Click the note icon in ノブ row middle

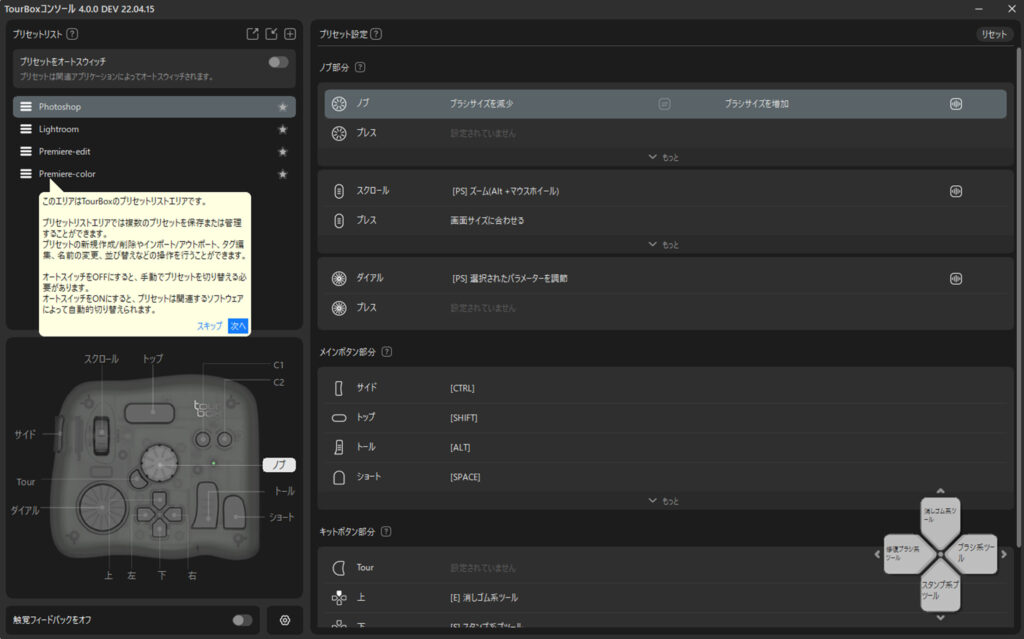(664, 104)
